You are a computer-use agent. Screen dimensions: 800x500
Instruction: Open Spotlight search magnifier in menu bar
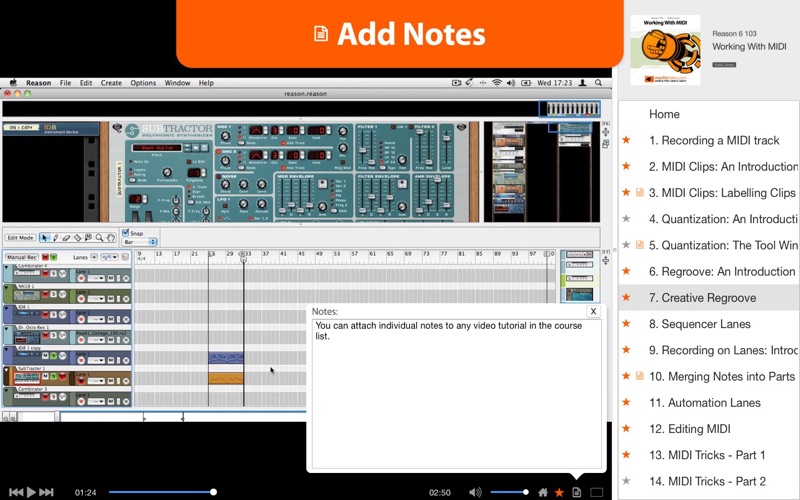(598, 83)
